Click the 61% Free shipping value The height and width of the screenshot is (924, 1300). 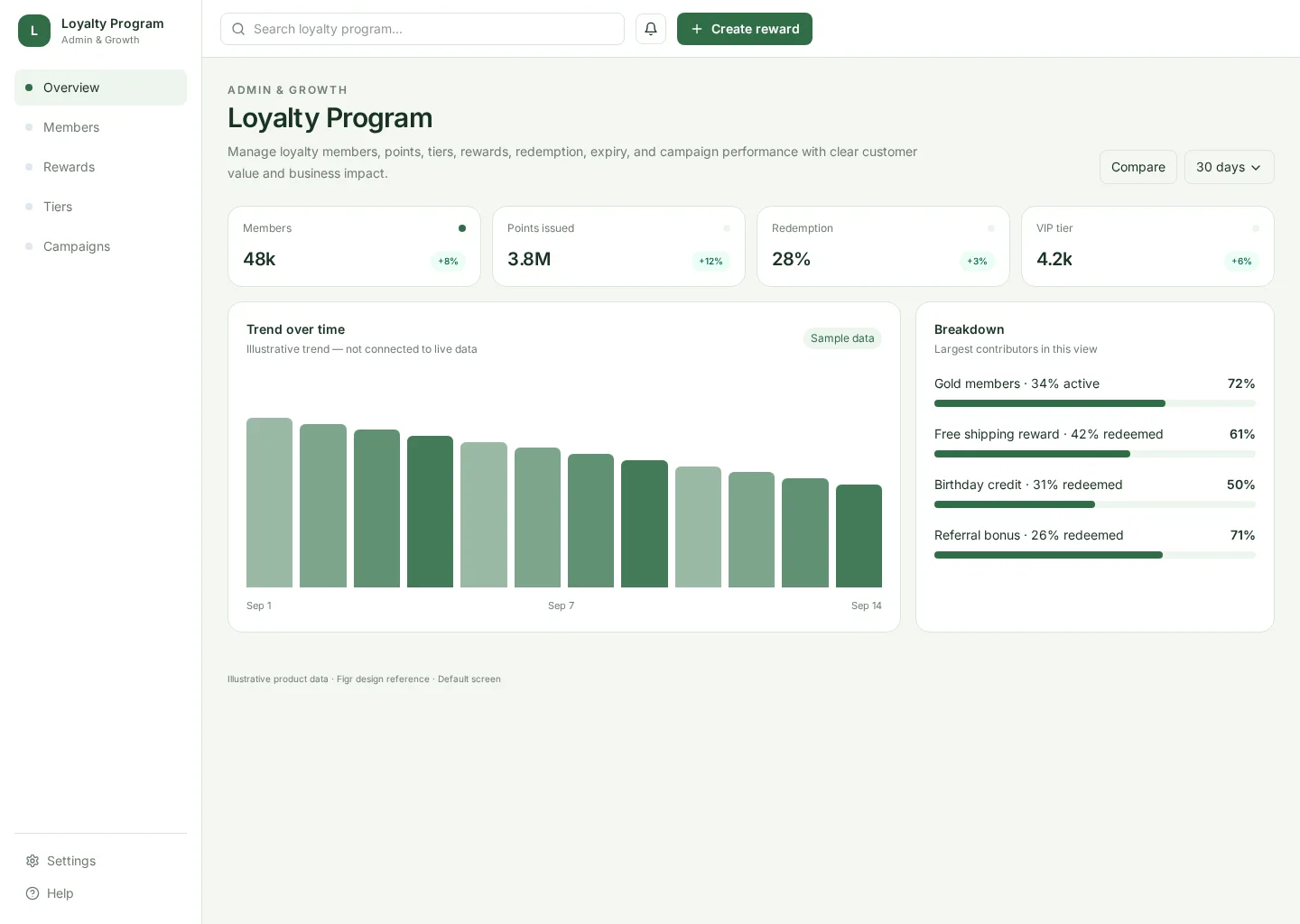1242,434
